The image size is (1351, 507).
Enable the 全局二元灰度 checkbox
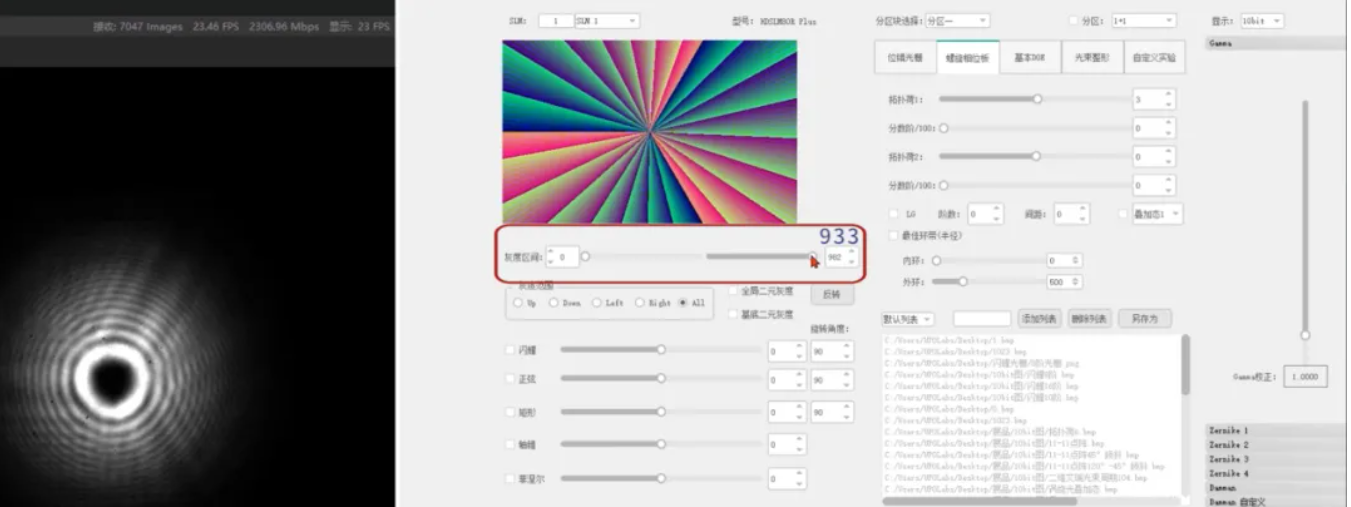[734, 291]
